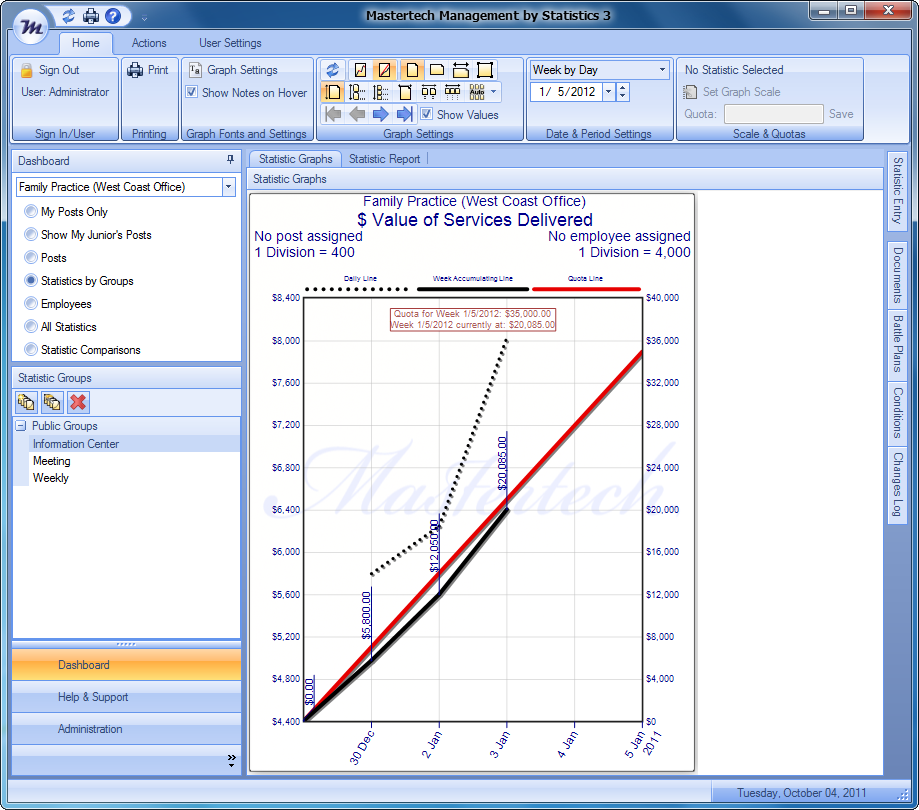Screen dimensions: 919x810
Task: Click the Dashboard panel pin icon
Action: pyautogui.click(x=230, y=159)
